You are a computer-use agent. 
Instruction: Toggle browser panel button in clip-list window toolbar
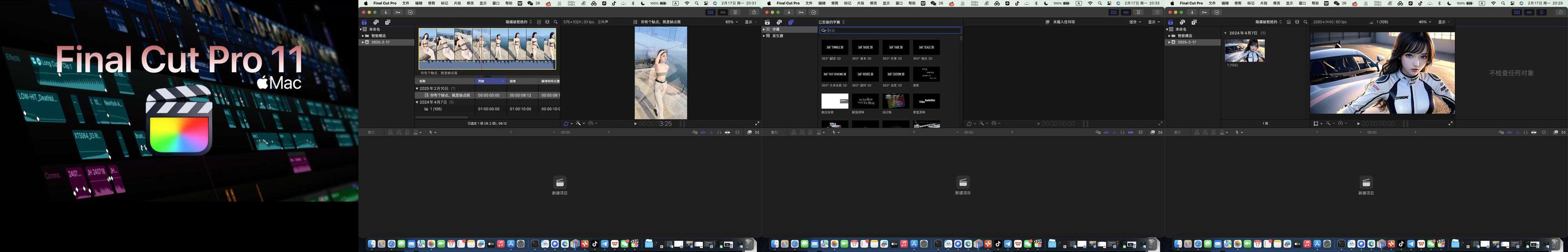[711, 12]
